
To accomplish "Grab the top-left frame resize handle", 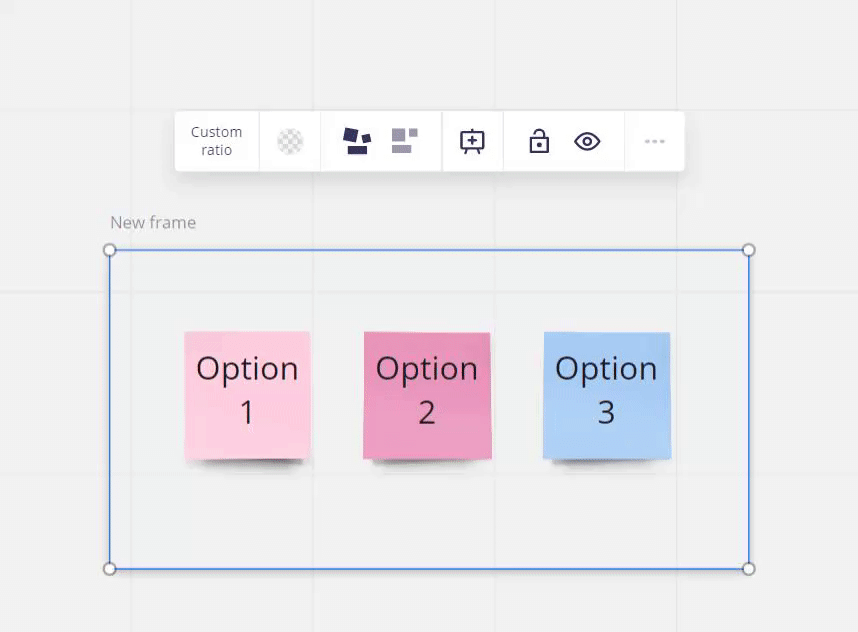I will (x=110, y=250).
